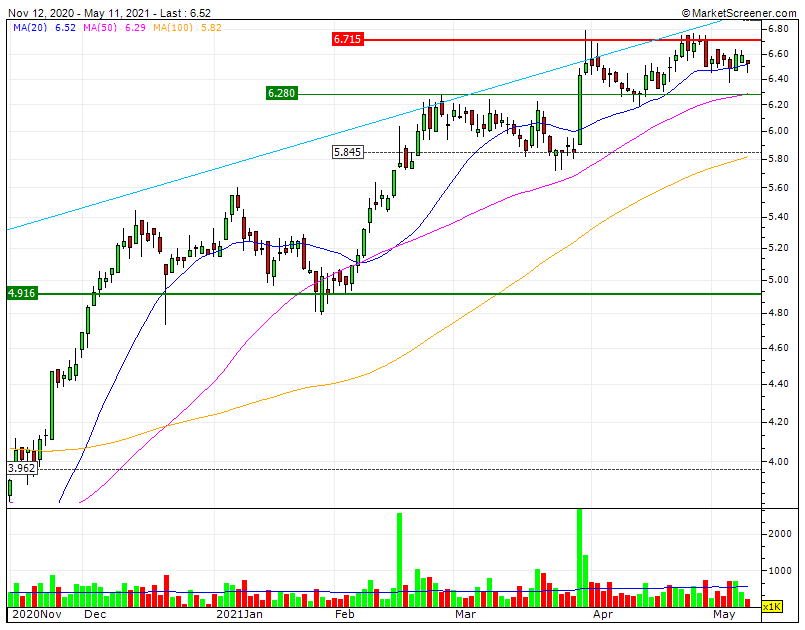Click the 2020Nov axis label
The image size is (805, 630).
point(36,615)
